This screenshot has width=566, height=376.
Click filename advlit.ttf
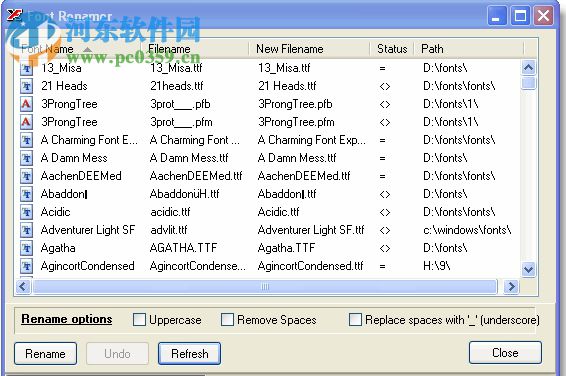click(169, 230)
